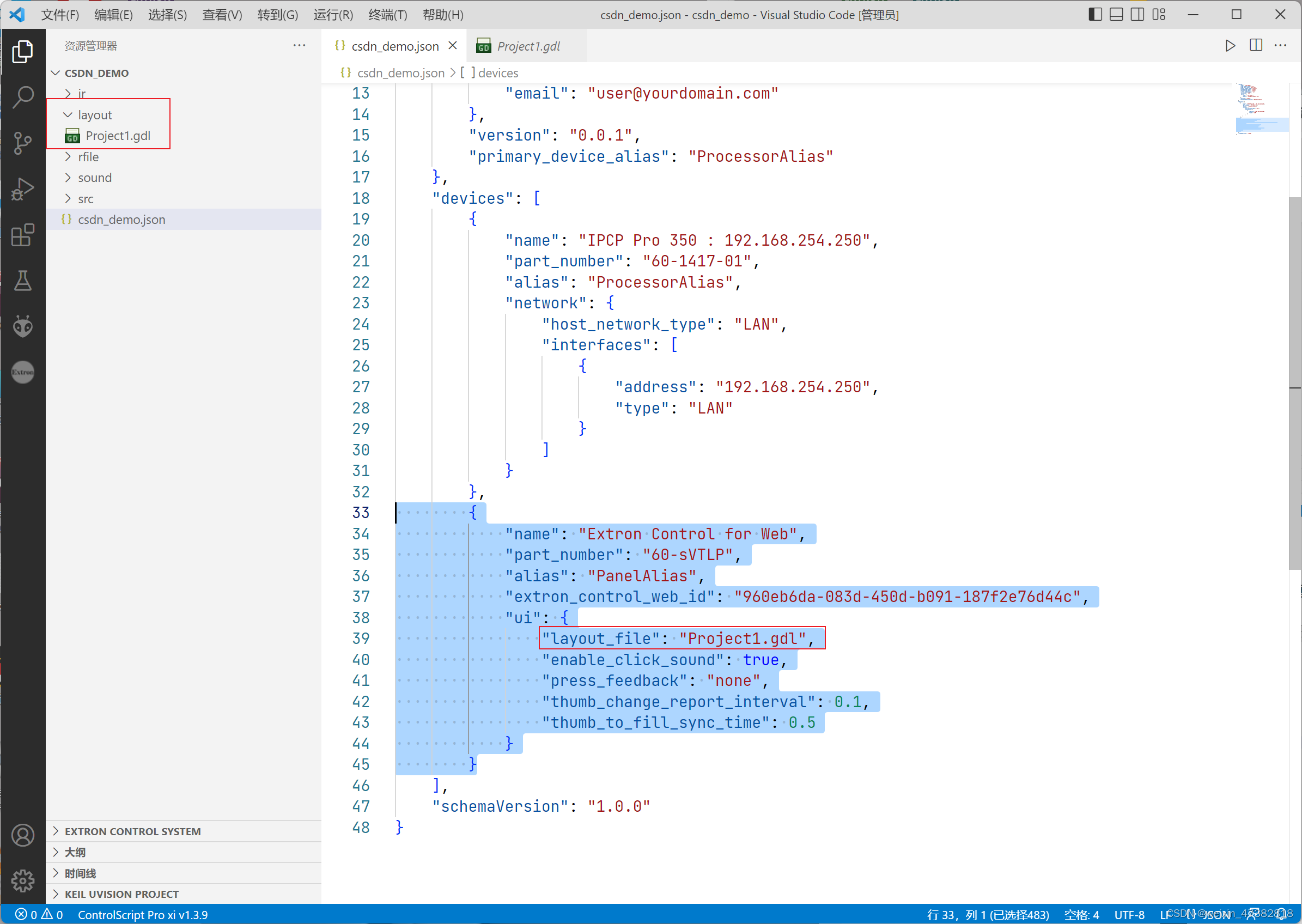Toggle the secondary side bar layout button
The height and width of the screenshot is (924, 1302).
coord(1137,14)
